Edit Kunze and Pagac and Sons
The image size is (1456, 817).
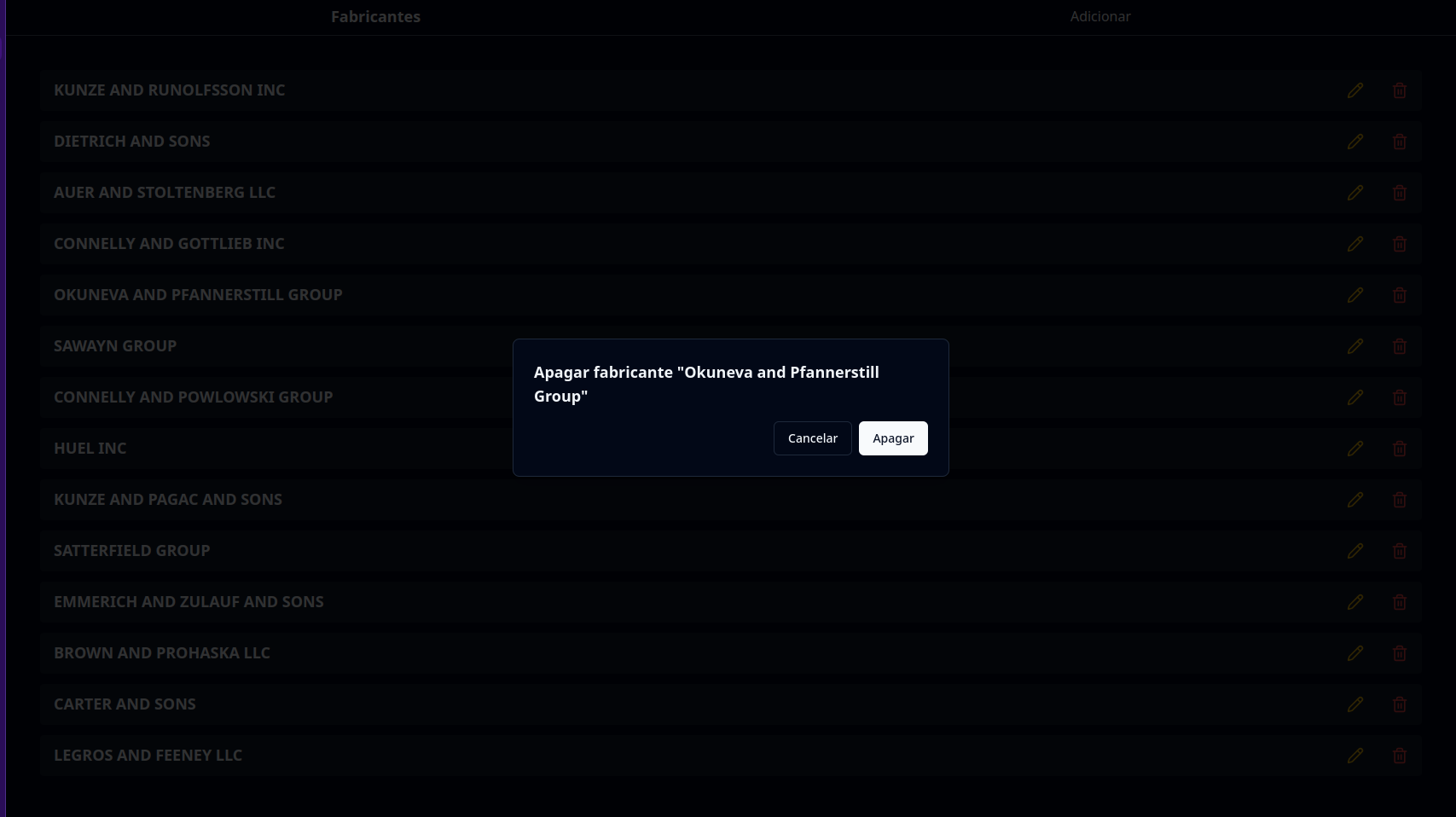coord(1354,500)
